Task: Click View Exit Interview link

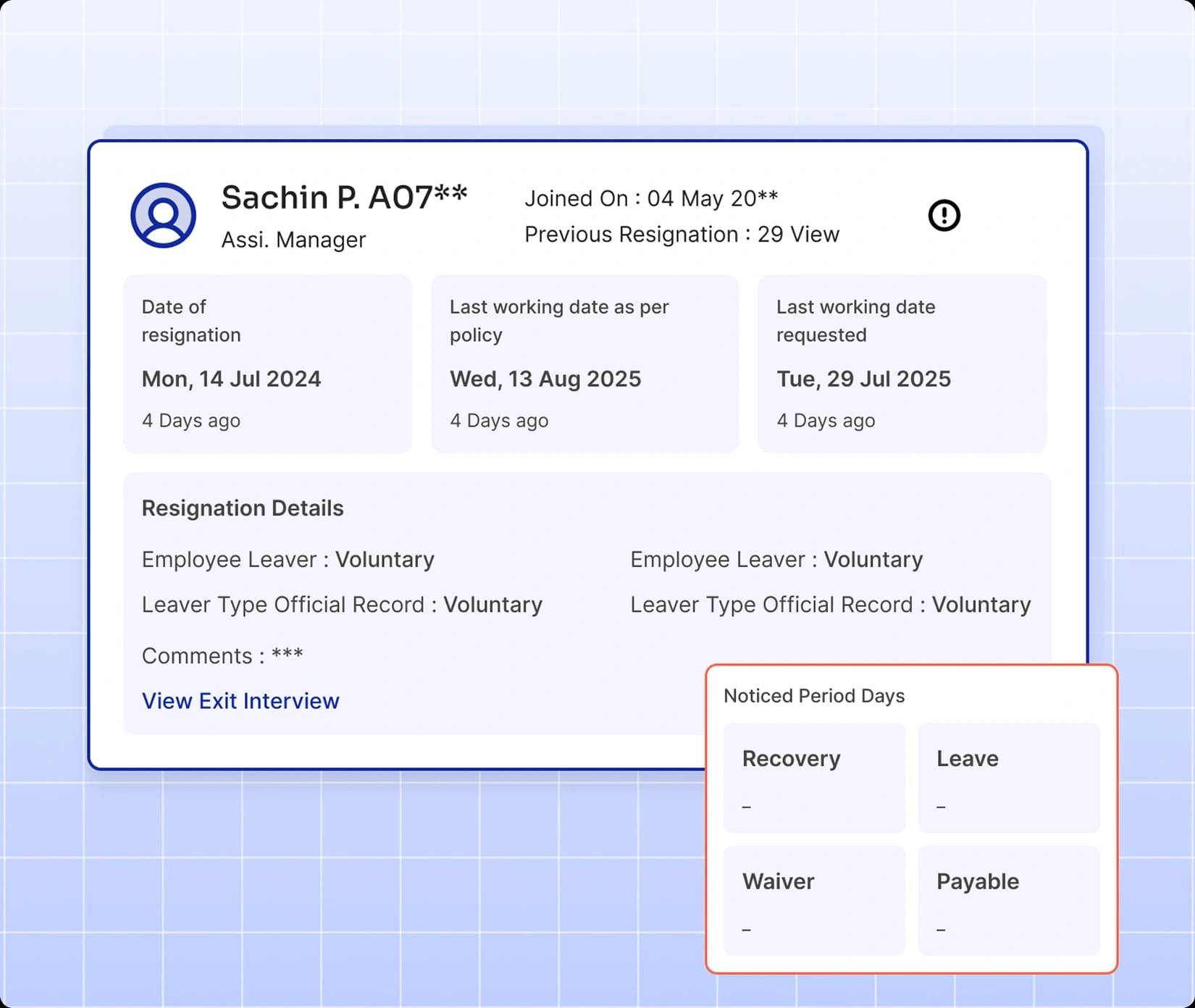Action: tap(240, 700)
